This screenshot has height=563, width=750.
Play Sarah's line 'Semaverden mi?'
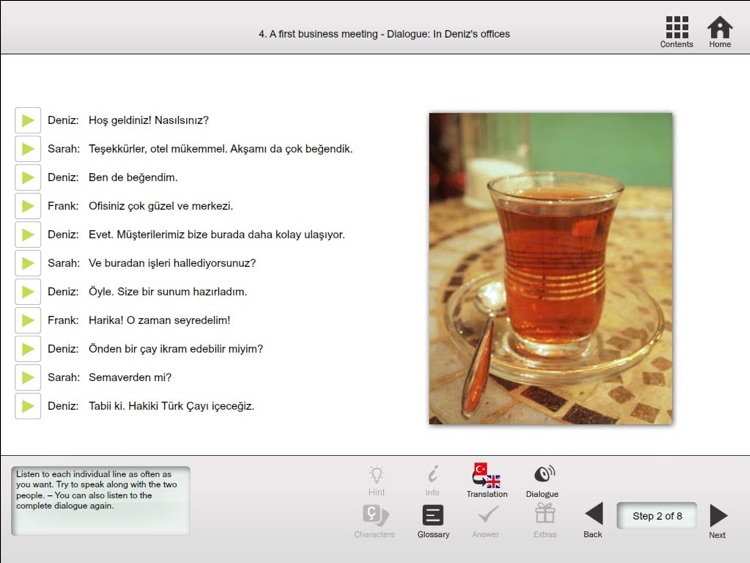[28, 377]
